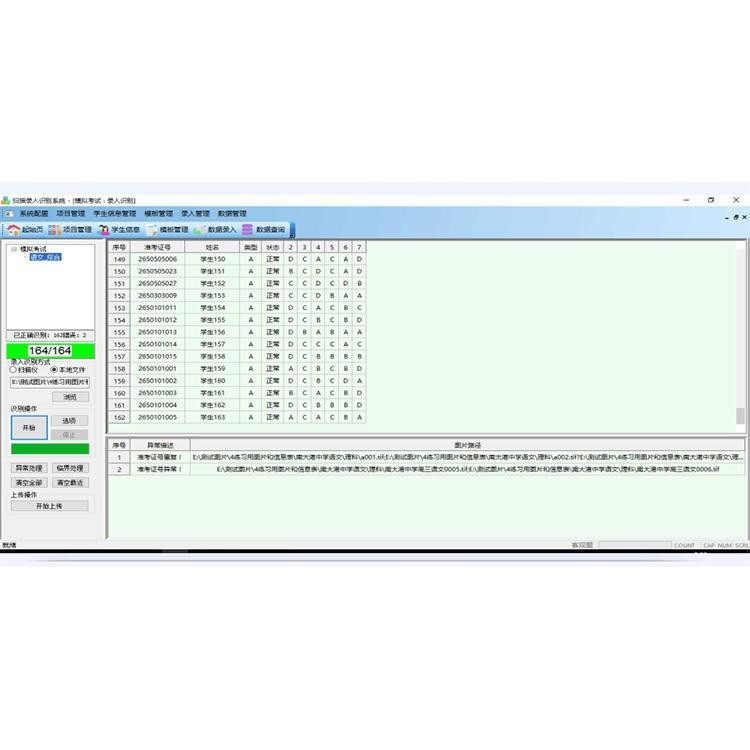The height and width of the screenshot is (750, 750).
Task: Click the name cell 学生157
Action: pos(212,344)
